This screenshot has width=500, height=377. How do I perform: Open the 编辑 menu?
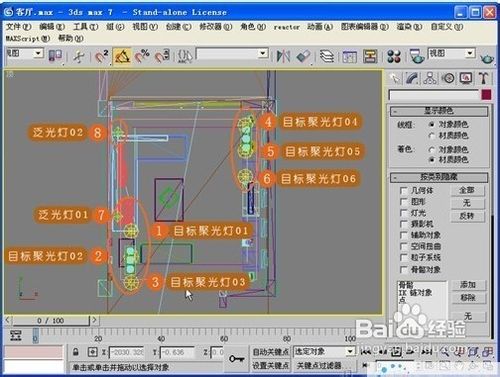tap(52, 27)
